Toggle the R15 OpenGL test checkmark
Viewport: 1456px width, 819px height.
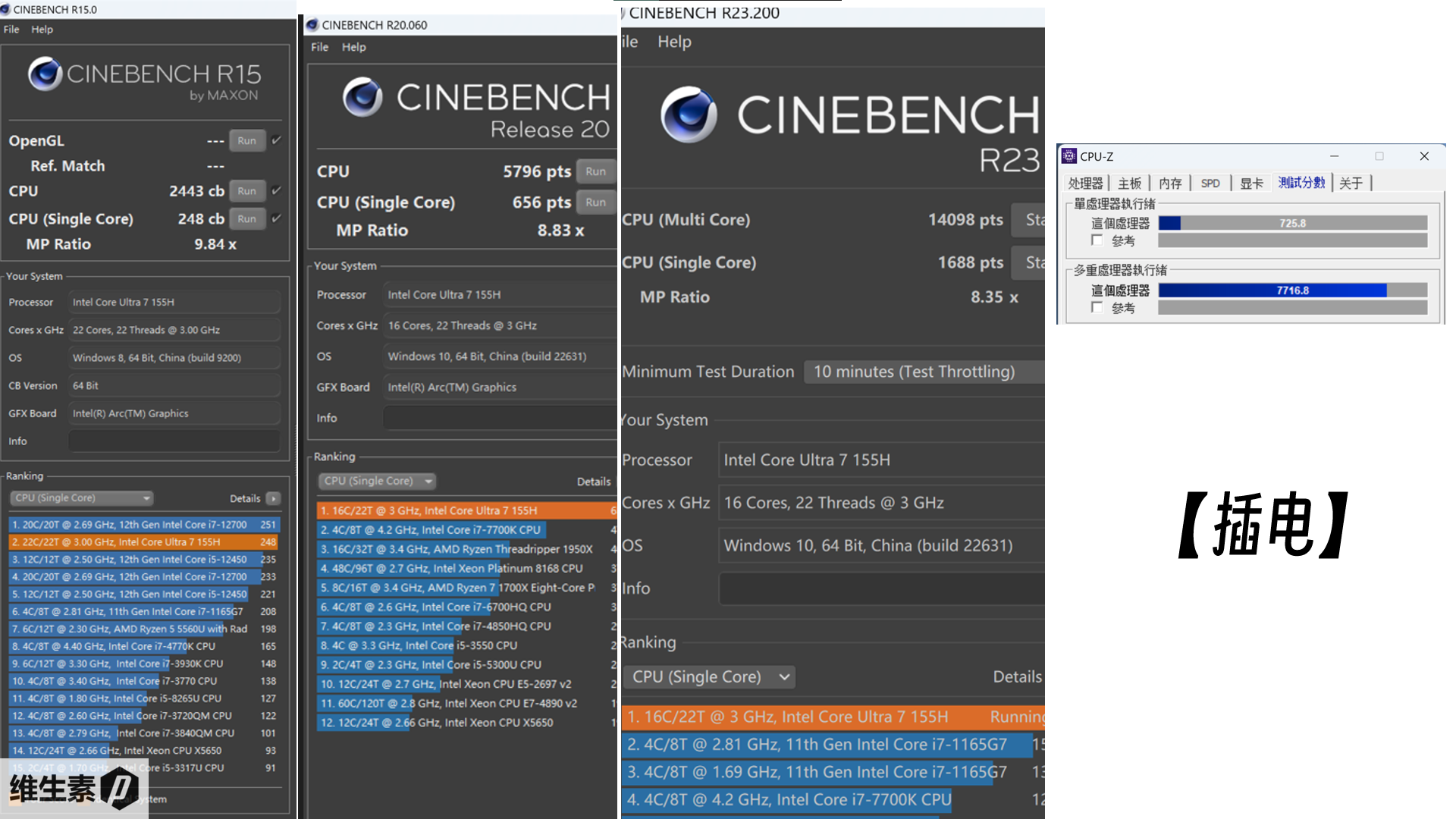[277, 140]
